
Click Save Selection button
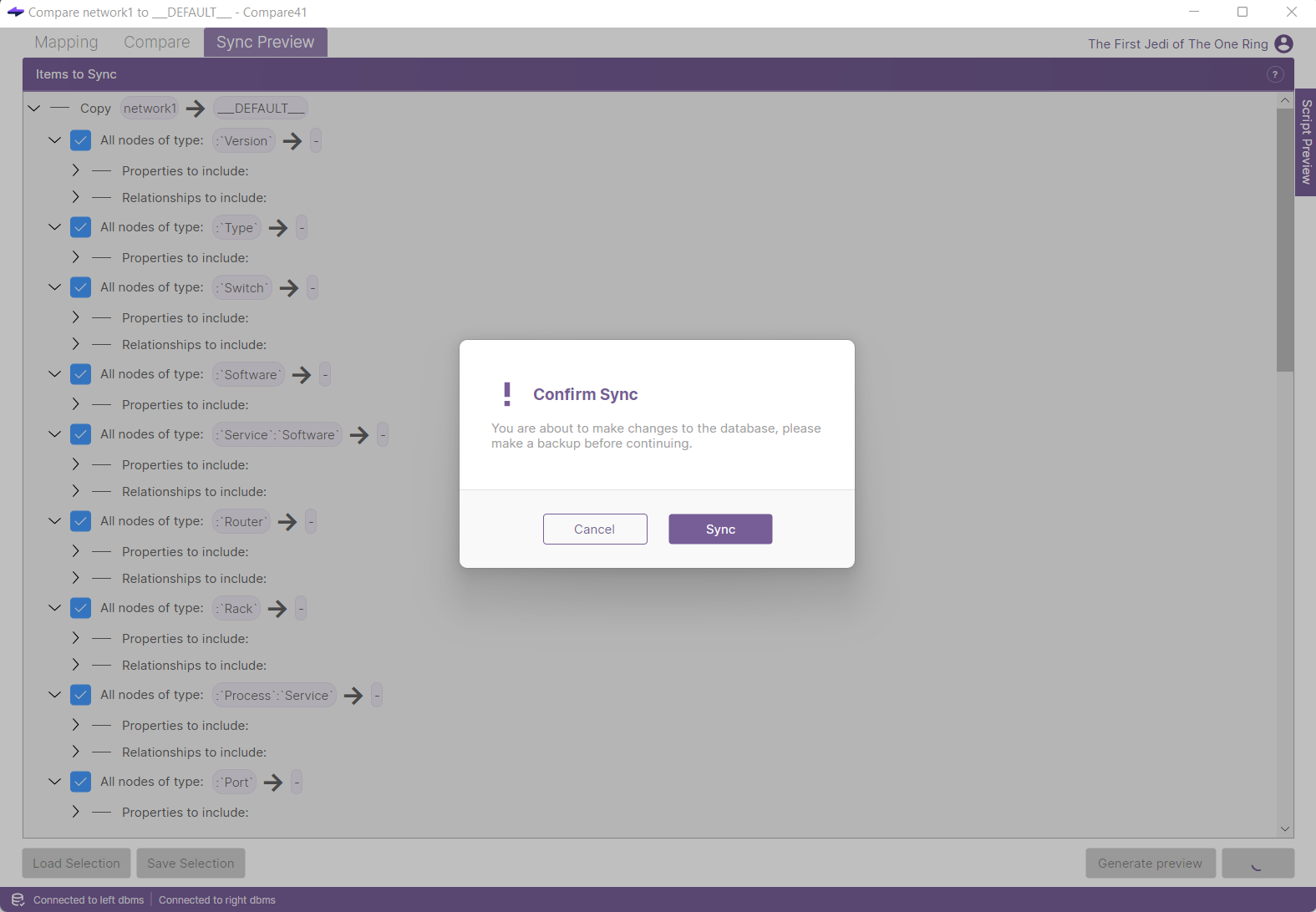tap(191, 863)
